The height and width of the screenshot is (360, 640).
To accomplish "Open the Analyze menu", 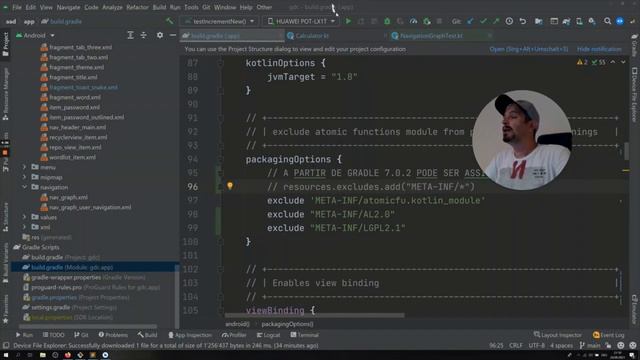I will point(112,7).
